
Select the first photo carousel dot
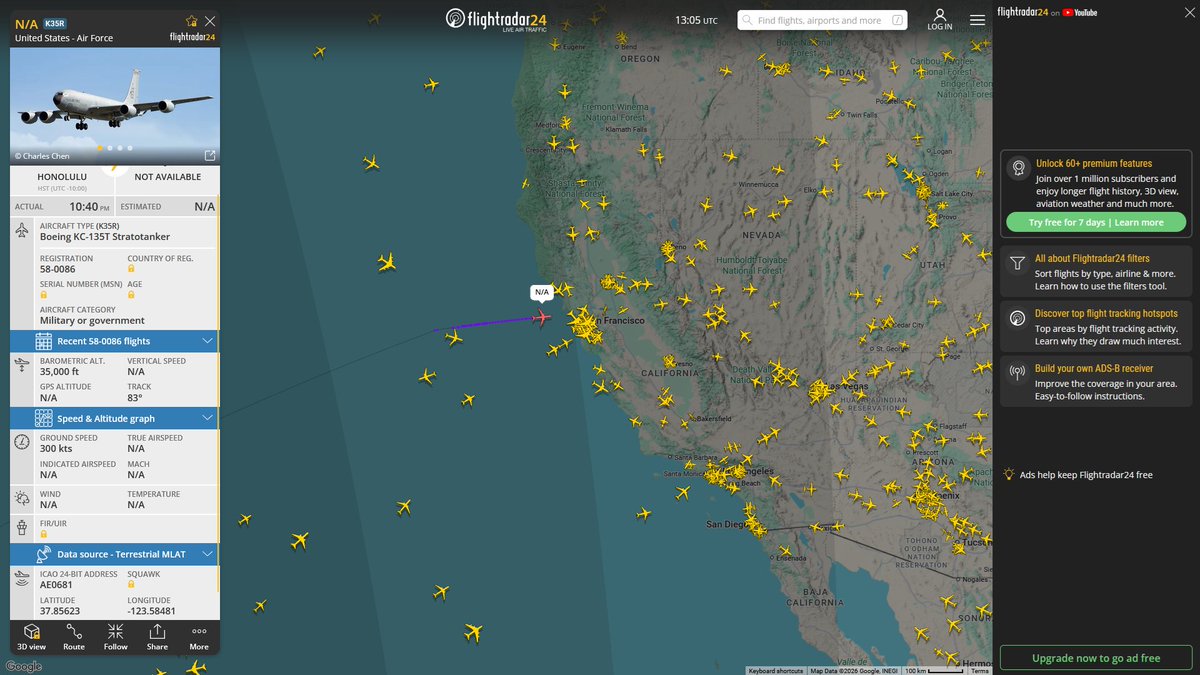[100, 148]
